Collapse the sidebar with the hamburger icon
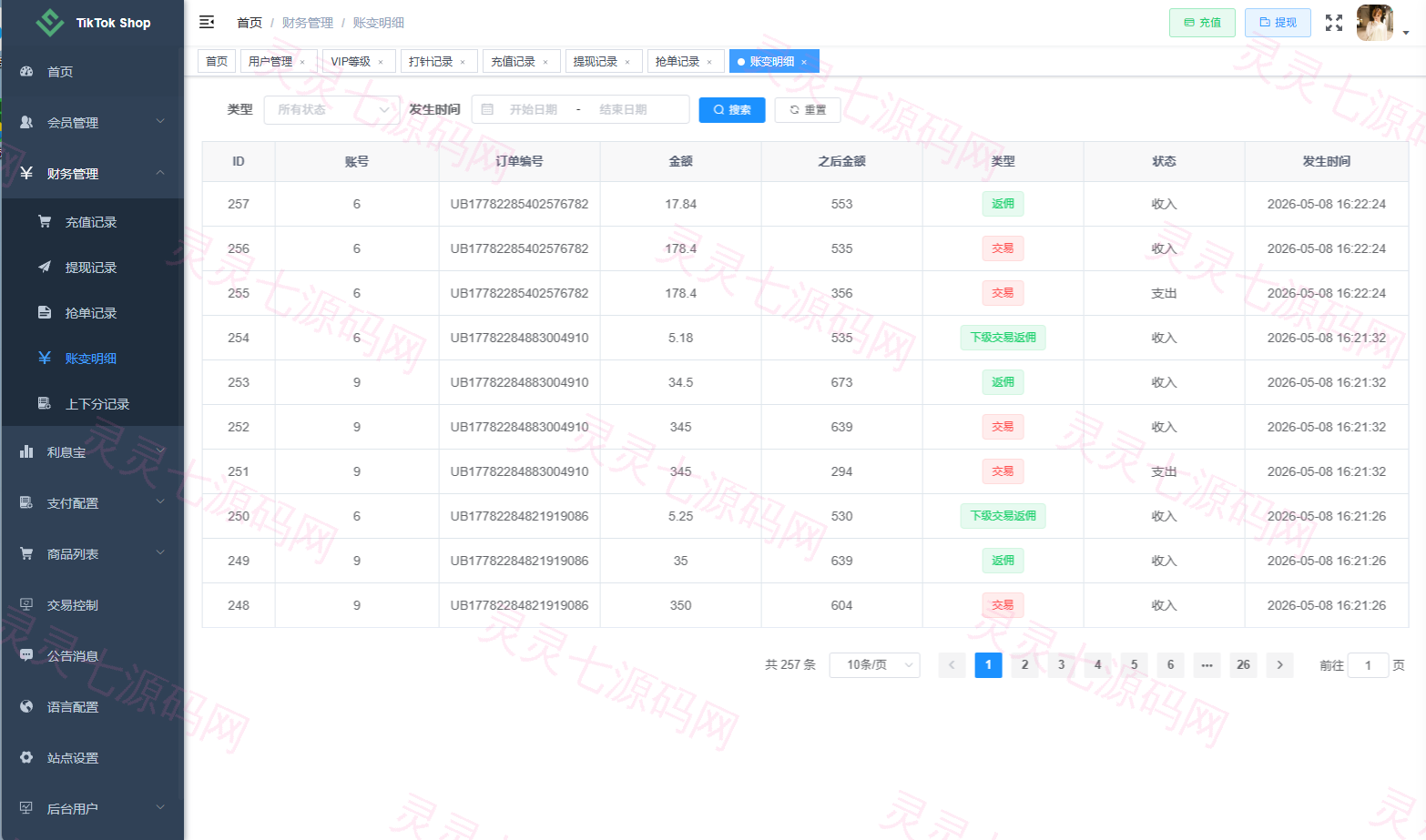Screen dimensions: 1426x840 207,22
